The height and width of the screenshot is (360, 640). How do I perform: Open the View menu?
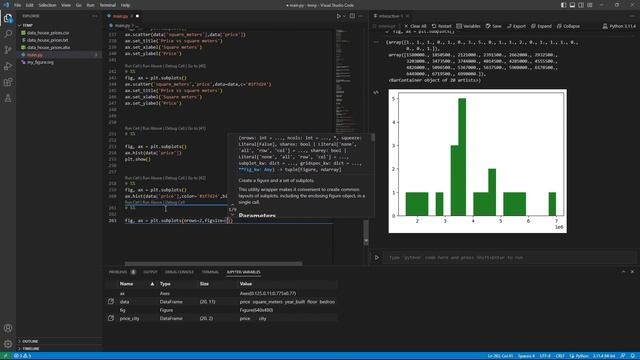coord(66,5)
